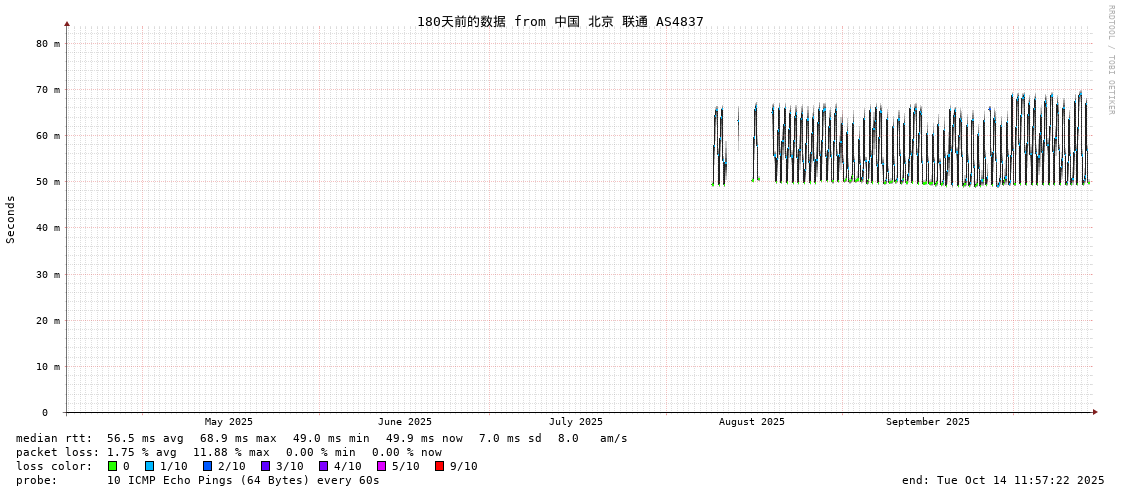Select the August 2025 axis label
The height and width of the screenshot is (494, 1121).
[x=752, y=422]
